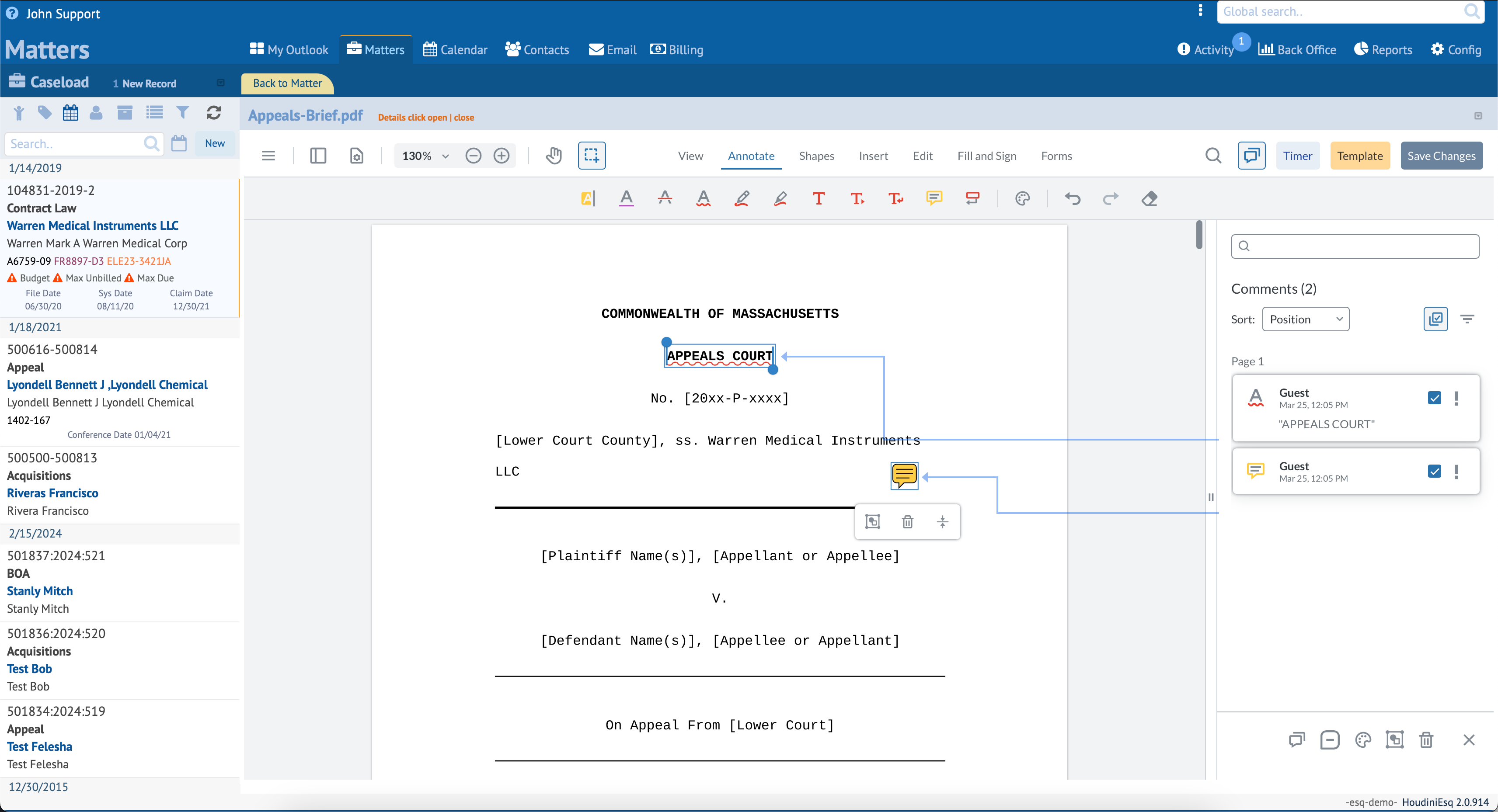Open the annotation style color palette

coord(1022,199)
